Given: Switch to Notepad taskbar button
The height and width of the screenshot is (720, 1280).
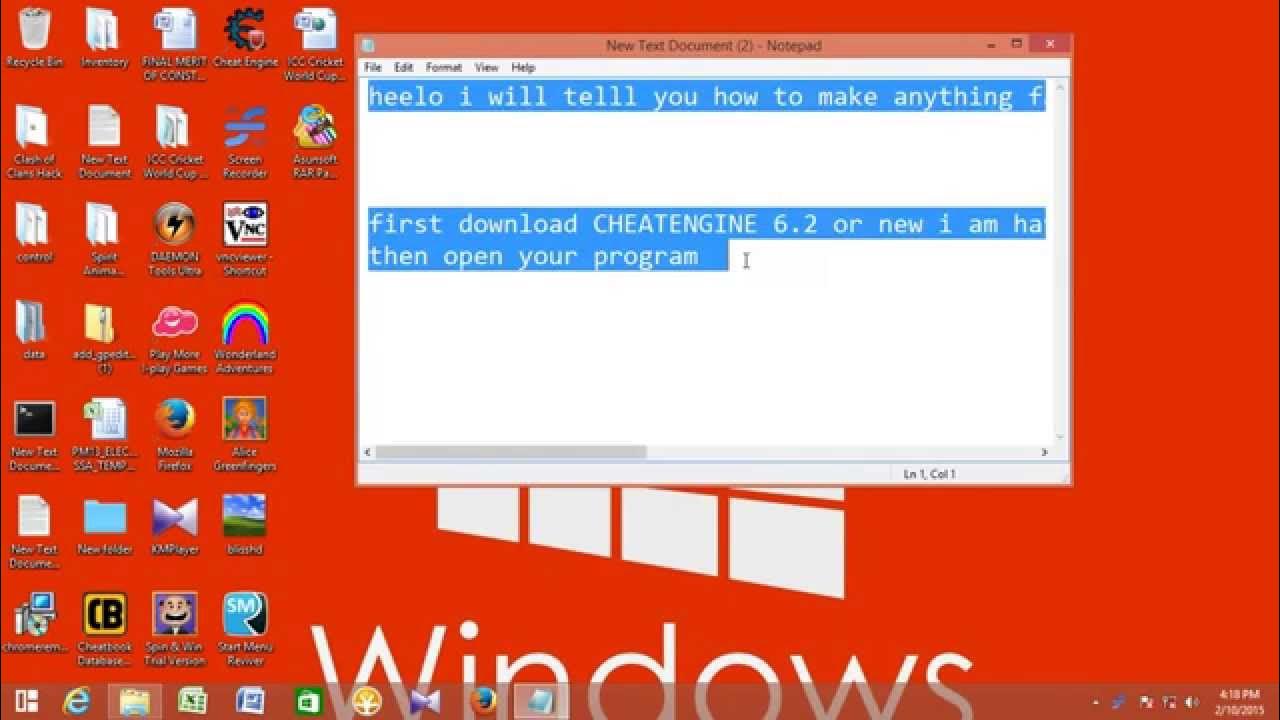Looking at the screenshot, I should click(542, 701).
